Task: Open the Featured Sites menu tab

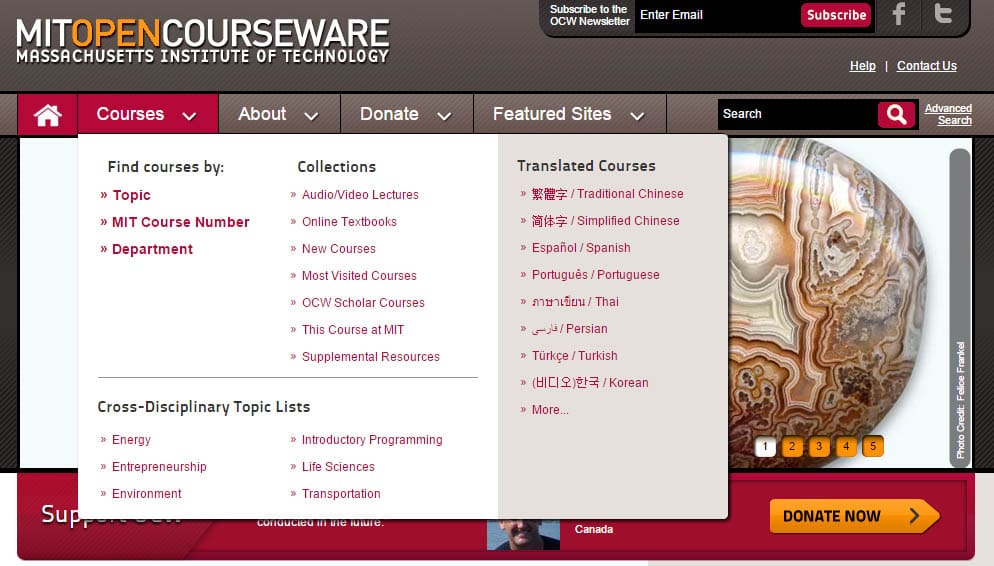Action: pos(570,114)
